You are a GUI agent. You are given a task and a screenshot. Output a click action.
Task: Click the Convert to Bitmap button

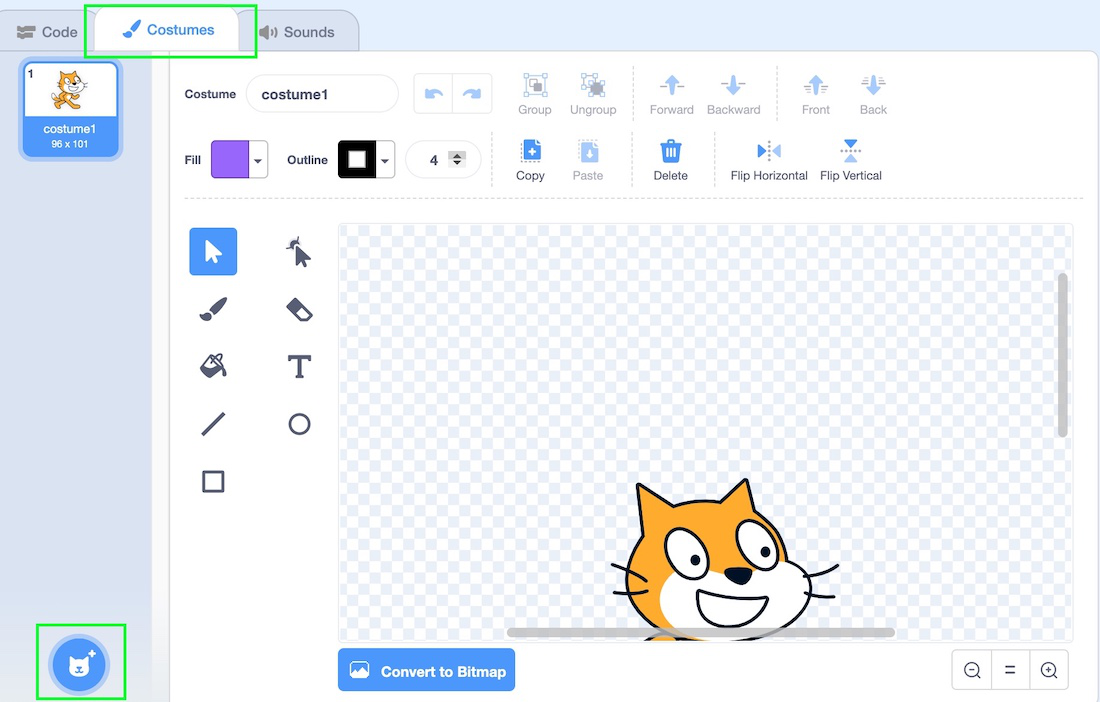pos(426,669)
